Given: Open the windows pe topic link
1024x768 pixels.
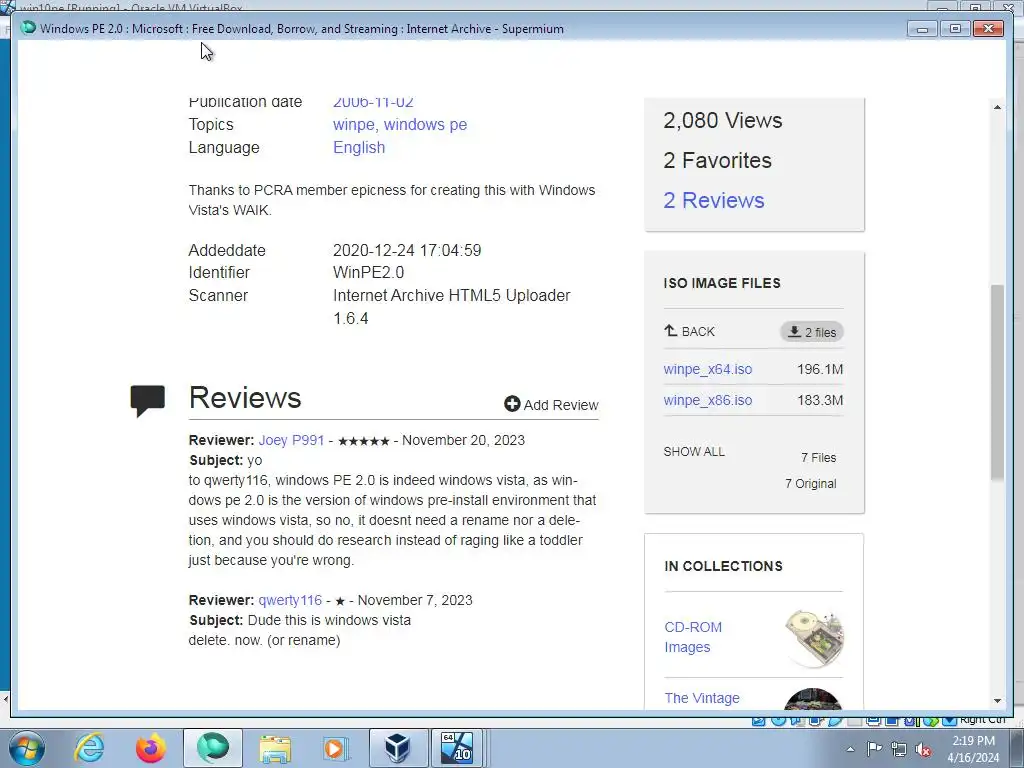Looking at the screenshot, I should point(425,124).
